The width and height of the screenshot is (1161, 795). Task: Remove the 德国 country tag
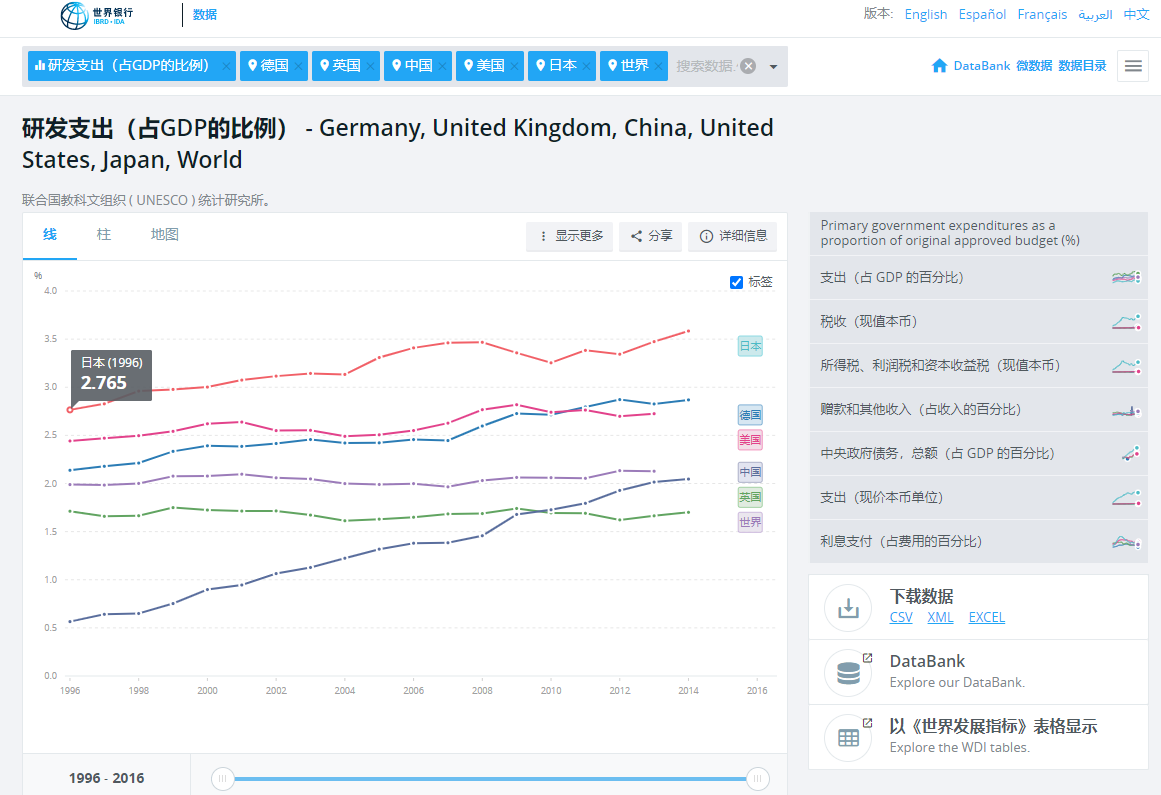[x=298, y=66]
